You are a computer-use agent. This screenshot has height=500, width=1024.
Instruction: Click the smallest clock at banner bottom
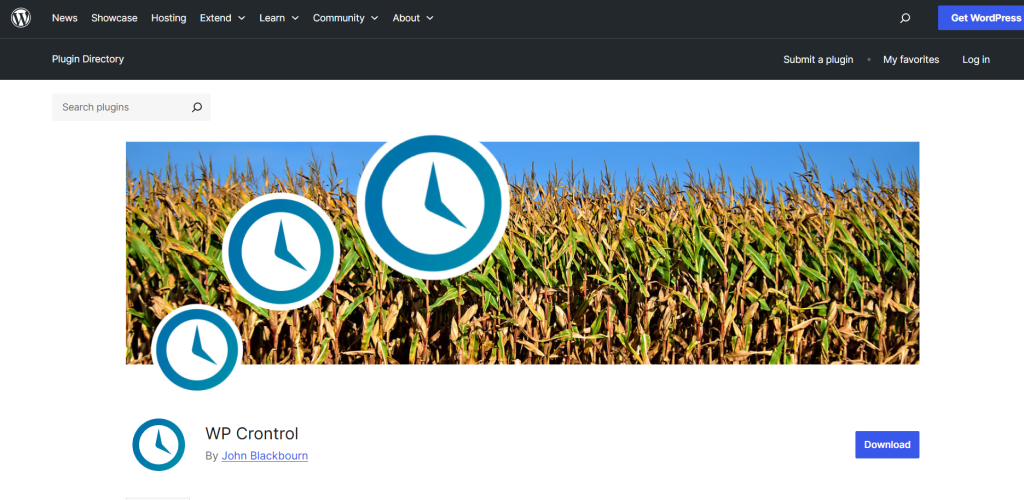[197, 349]
